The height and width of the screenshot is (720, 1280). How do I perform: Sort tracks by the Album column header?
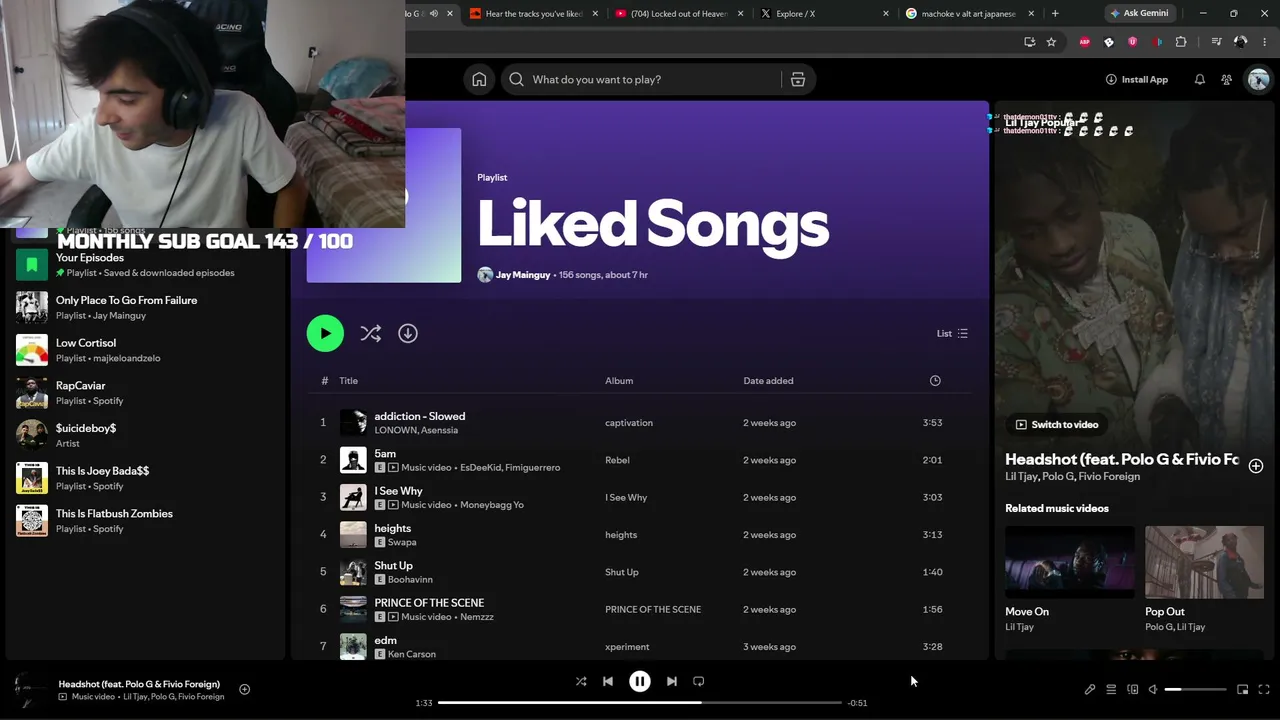(x=619, y=381)
